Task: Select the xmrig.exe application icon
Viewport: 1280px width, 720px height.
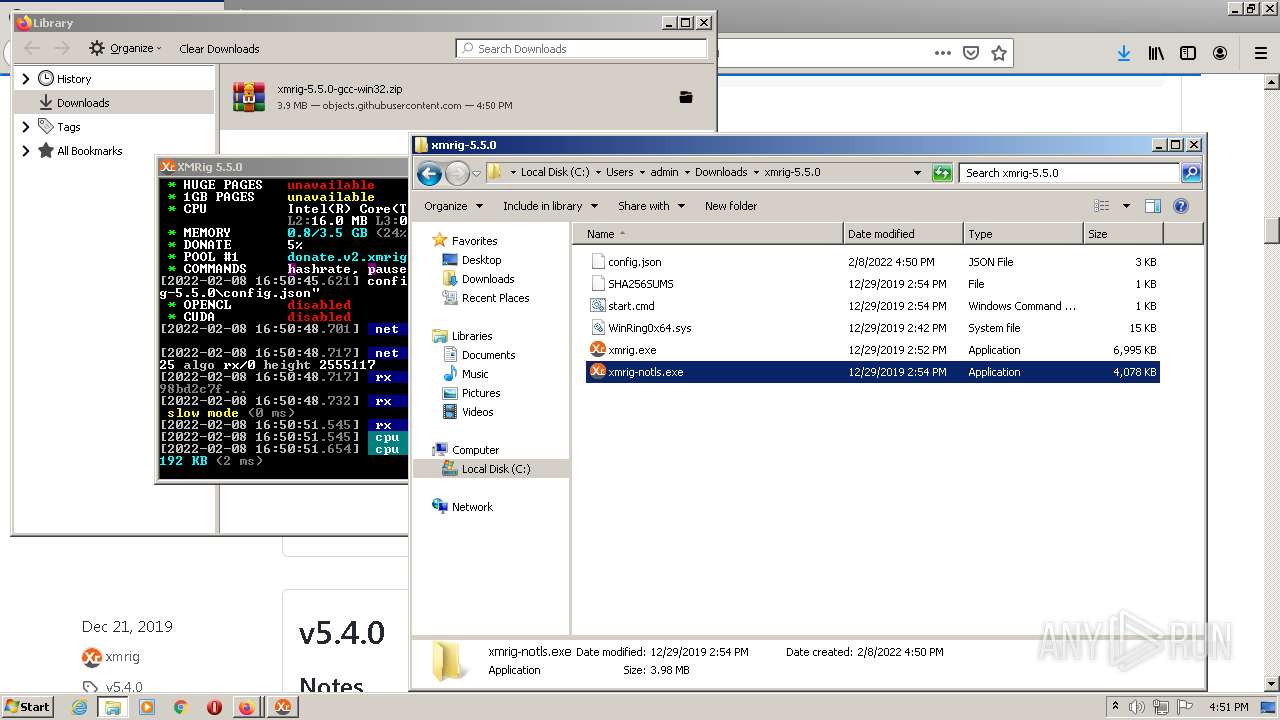Action: [x=598, y=350]
